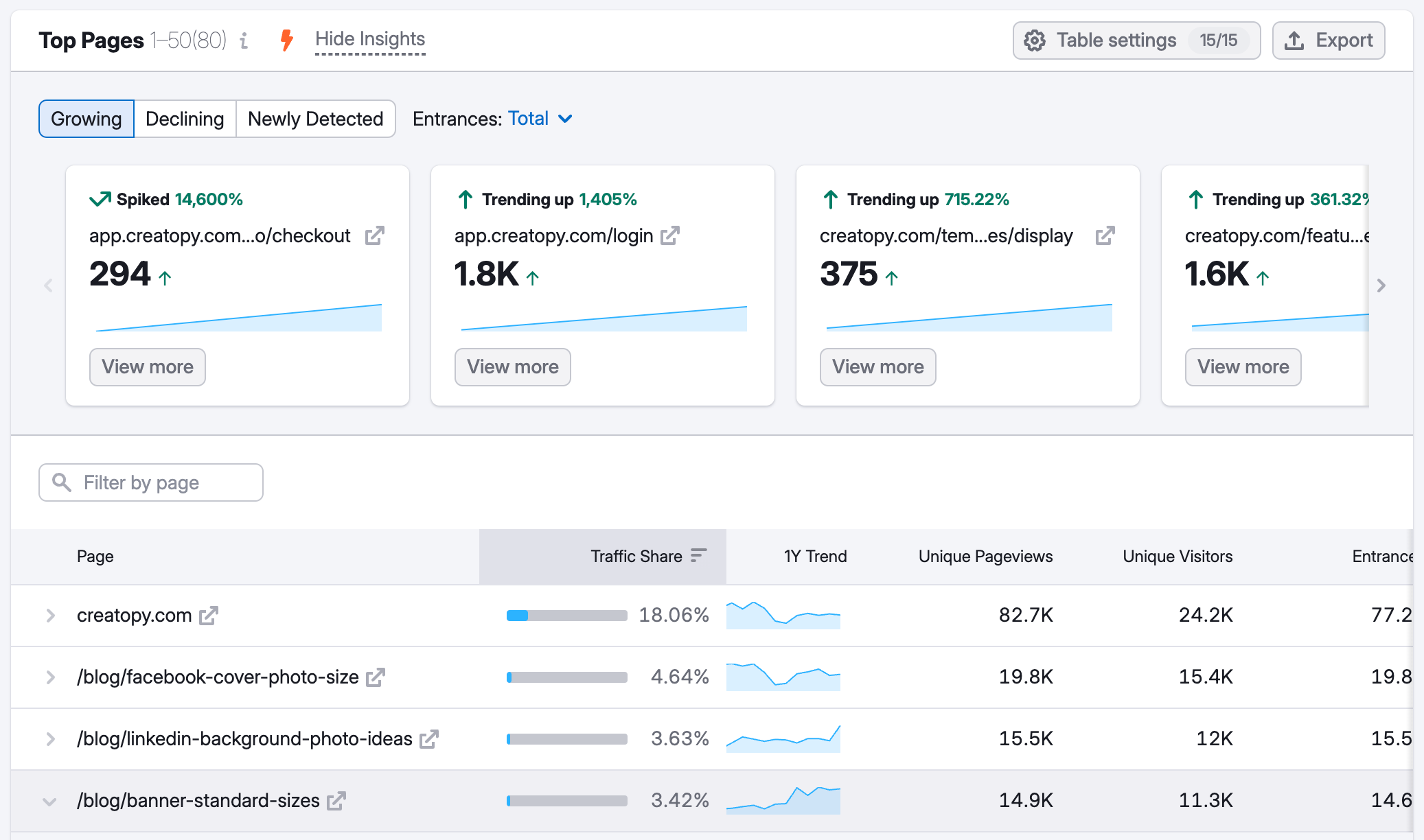Viewport: 1424px width, 840px height.
Task: Click the creatopy.com traffic share bar
Action: 567,616
